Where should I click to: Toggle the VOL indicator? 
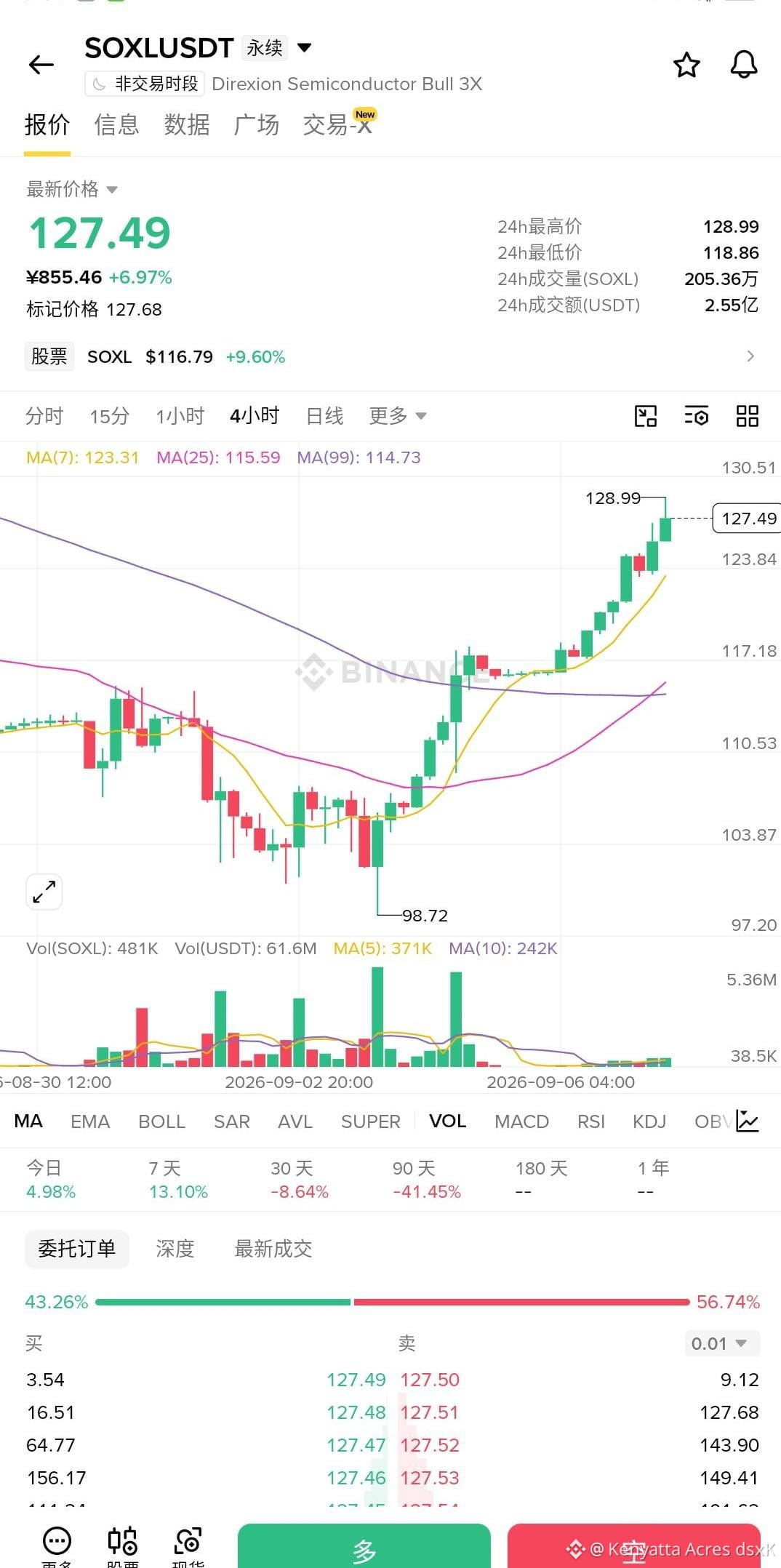click(x=447, y=1121)
